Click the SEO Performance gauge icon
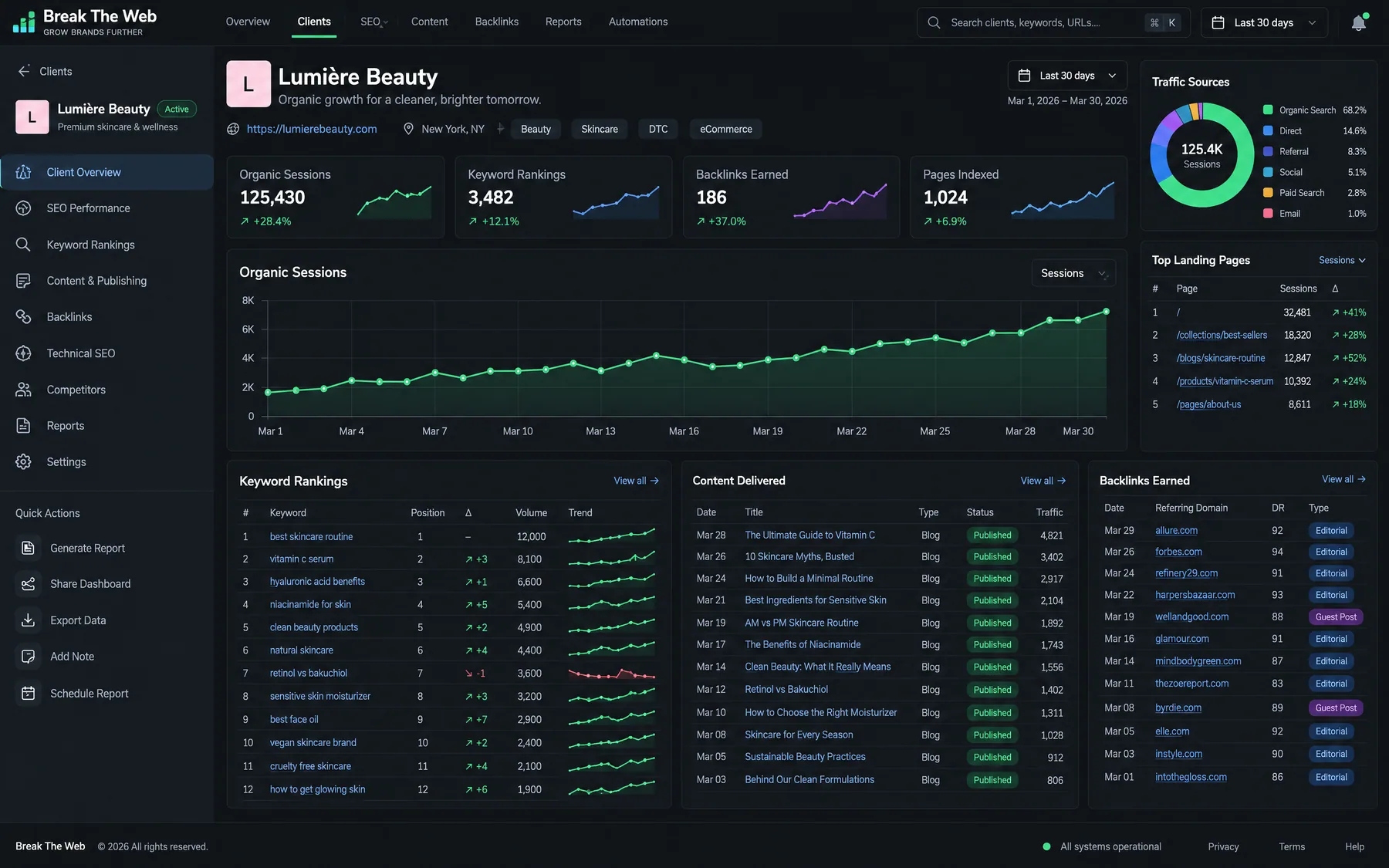This screenshot has height=868, width=1389. tap(24, 208)
